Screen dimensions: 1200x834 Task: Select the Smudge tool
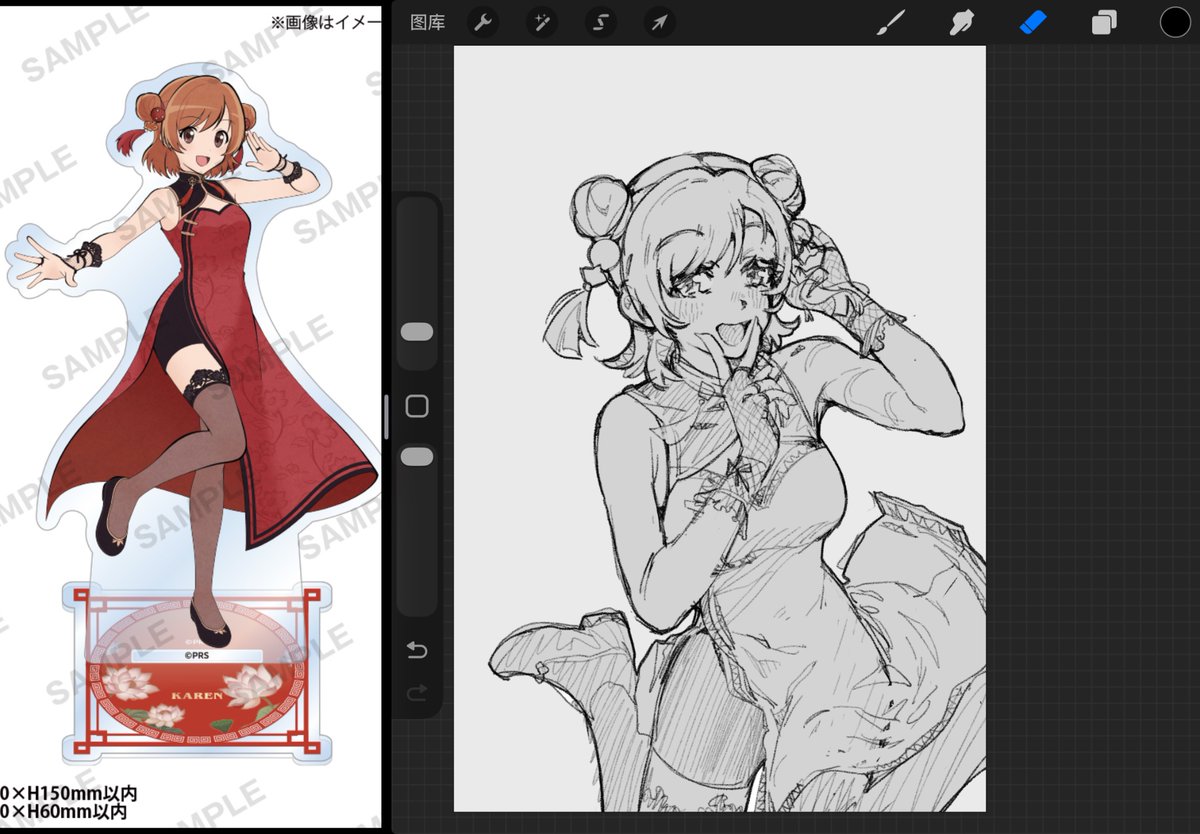click(961, 23)
